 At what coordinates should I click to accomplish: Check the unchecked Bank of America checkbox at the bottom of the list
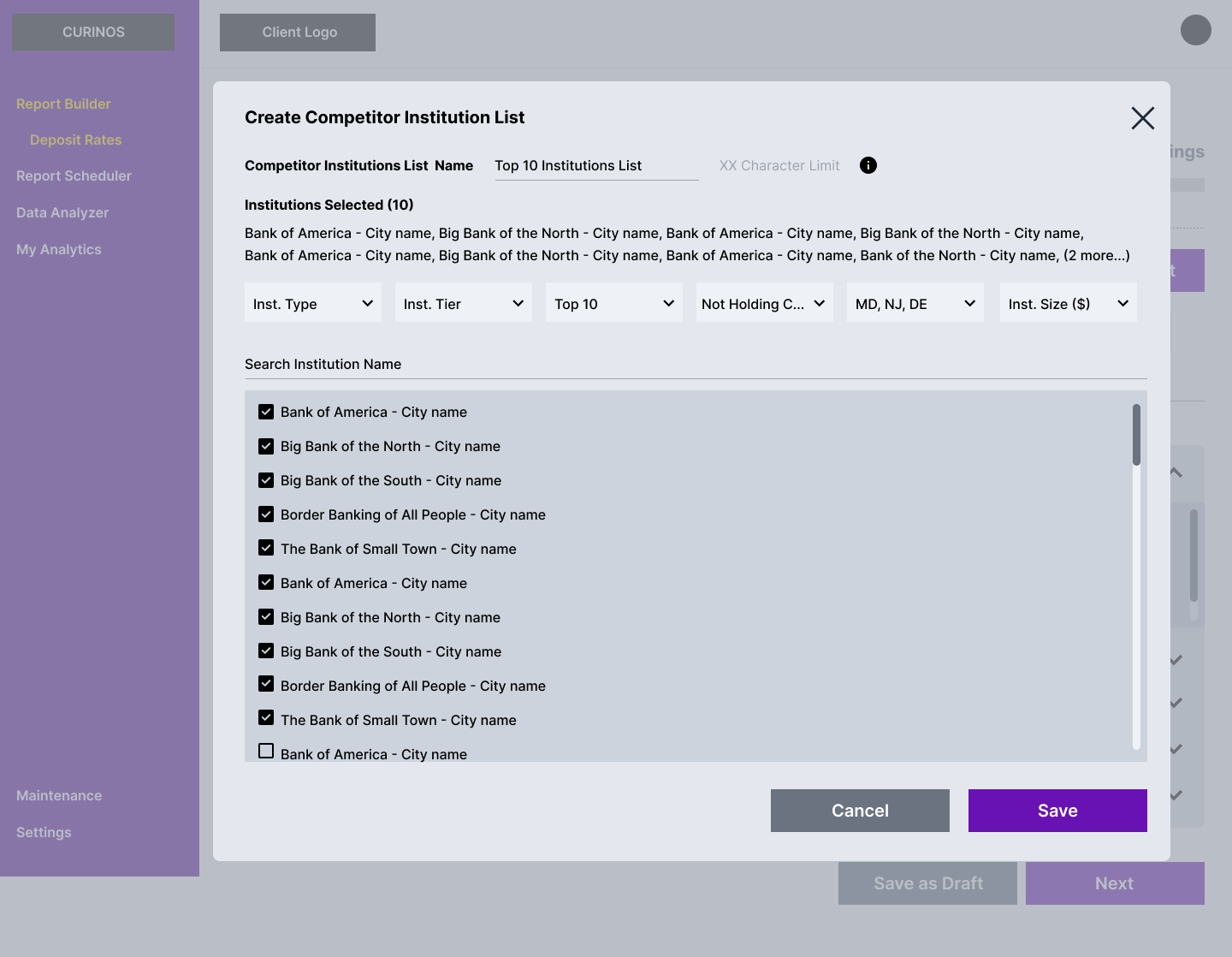tap(266, 751)
